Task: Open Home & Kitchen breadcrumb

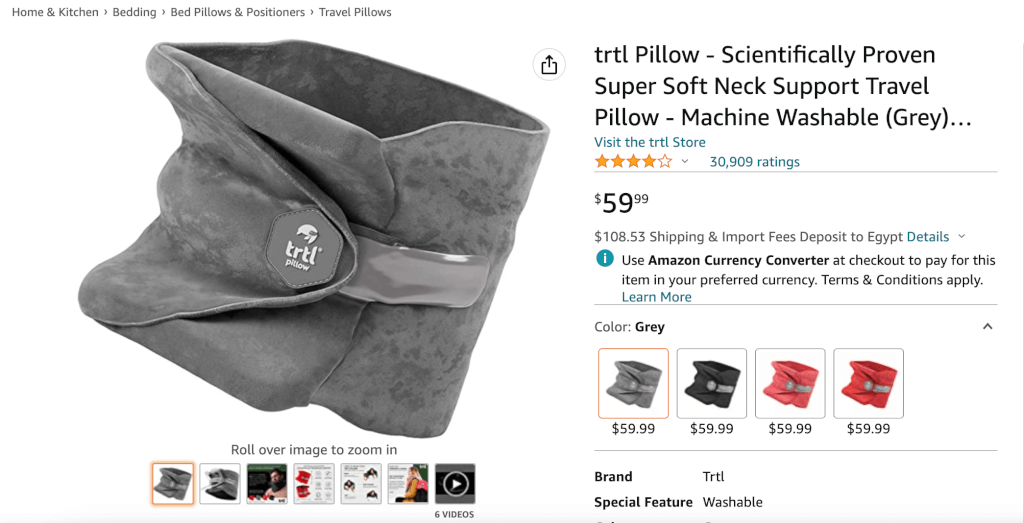Action: pyautogui.click(x=55, y=12)
